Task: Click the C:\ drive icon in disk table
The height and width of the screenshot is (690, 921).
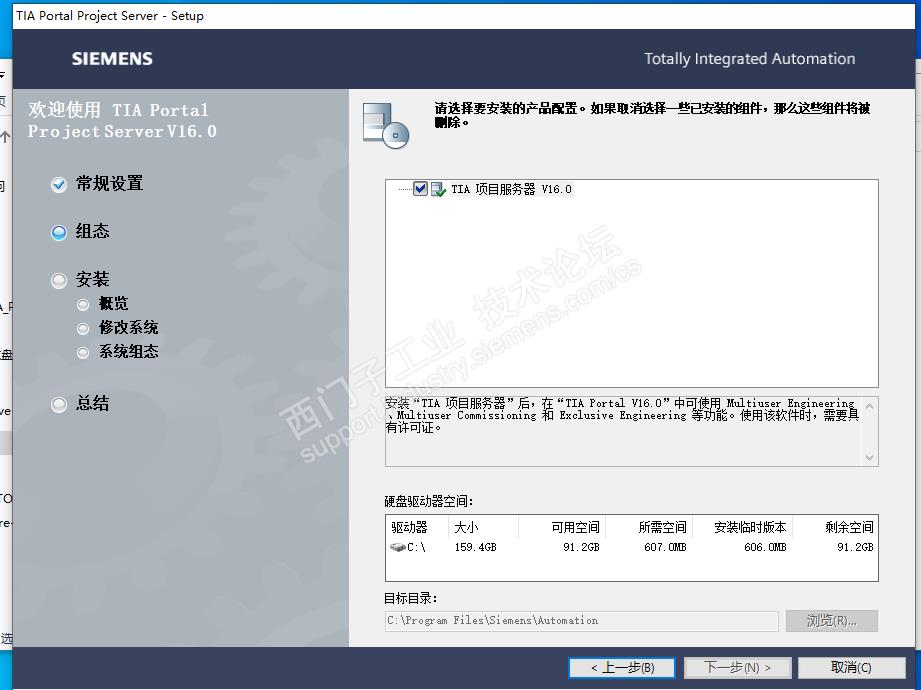Action: [x=398, y=547]
